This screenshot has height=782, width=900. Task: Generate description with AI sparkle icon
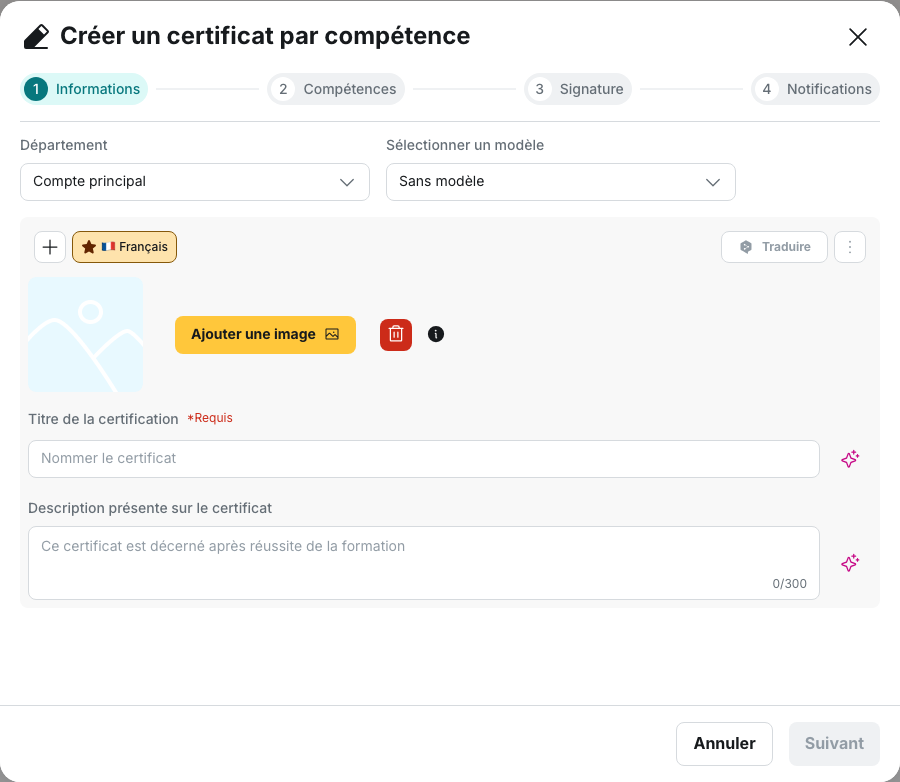pos(850,563)
